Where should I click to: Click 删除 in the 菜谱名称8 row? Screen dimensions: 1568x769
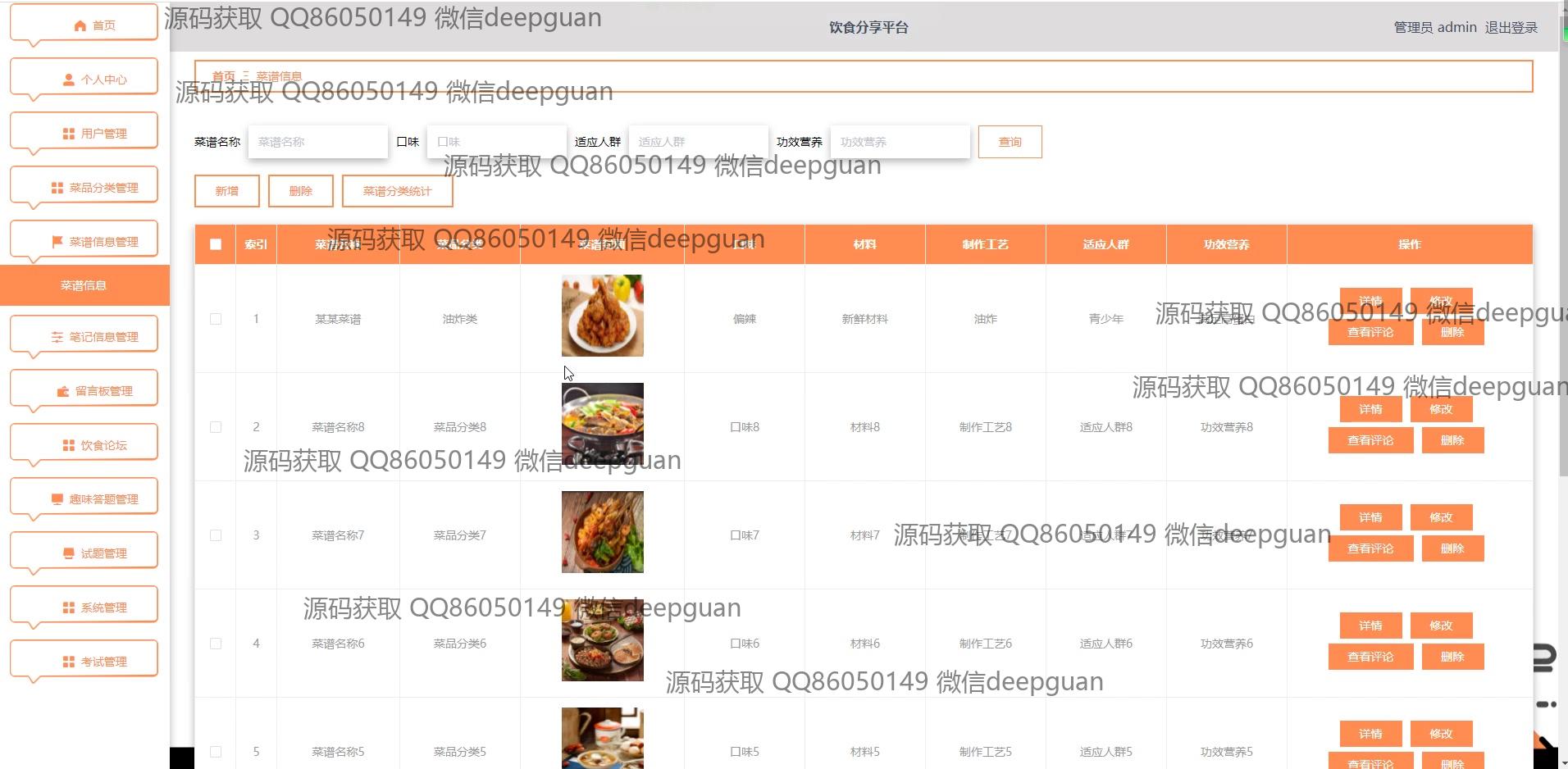click(1452, 440)
